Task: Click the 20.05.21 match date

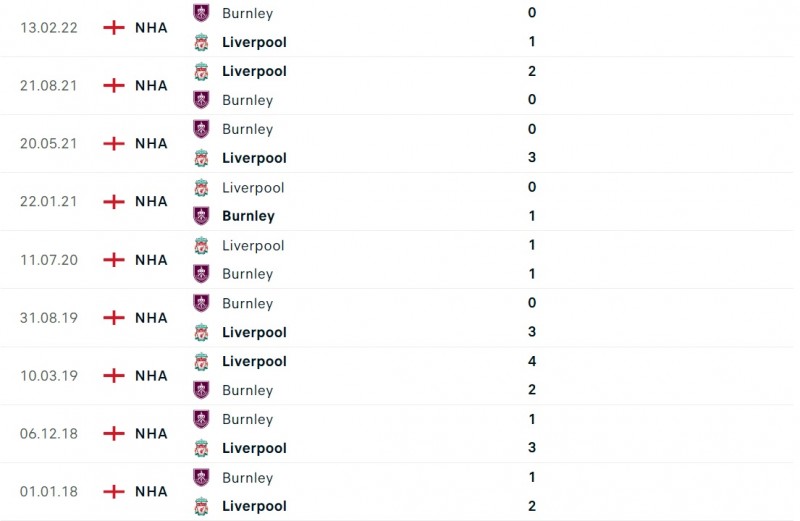Action: [48, 143]
